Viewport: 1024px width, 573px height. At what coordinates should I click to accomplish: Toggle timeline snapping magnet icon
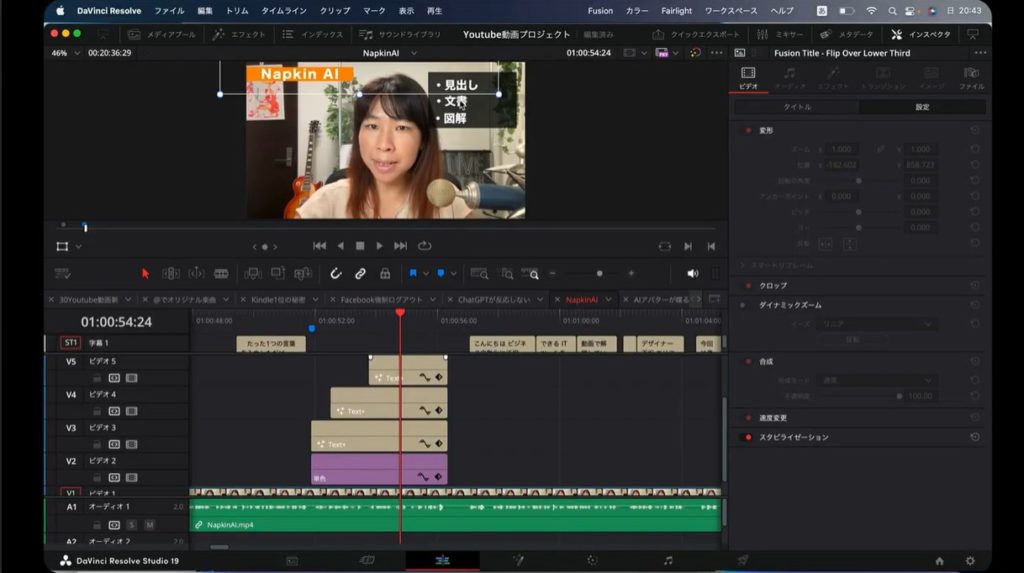(x=336, y=273)
